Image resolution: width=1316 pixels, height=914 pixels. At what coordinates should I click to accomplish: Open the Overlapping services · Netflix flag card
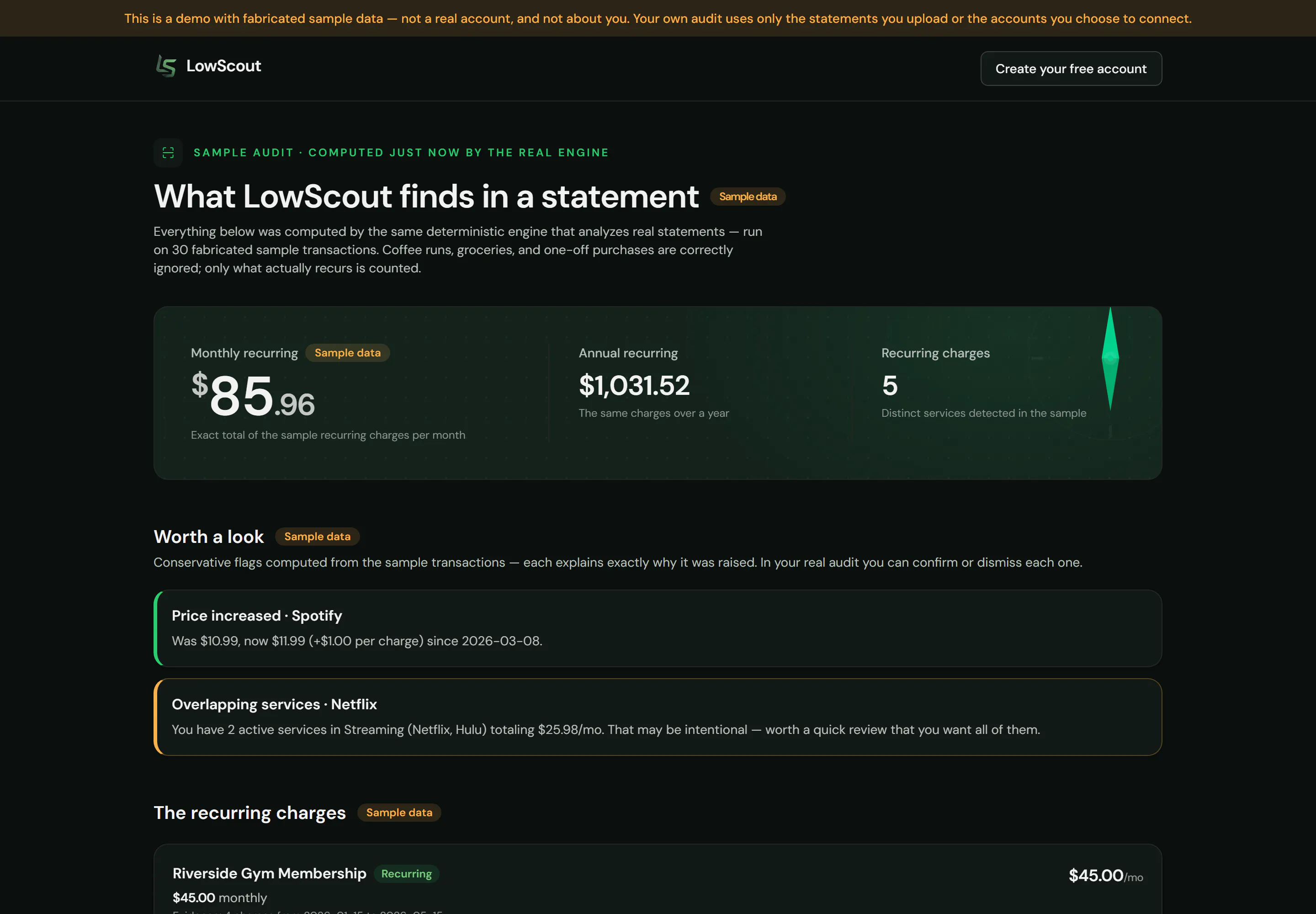click(x=658, y=717)
